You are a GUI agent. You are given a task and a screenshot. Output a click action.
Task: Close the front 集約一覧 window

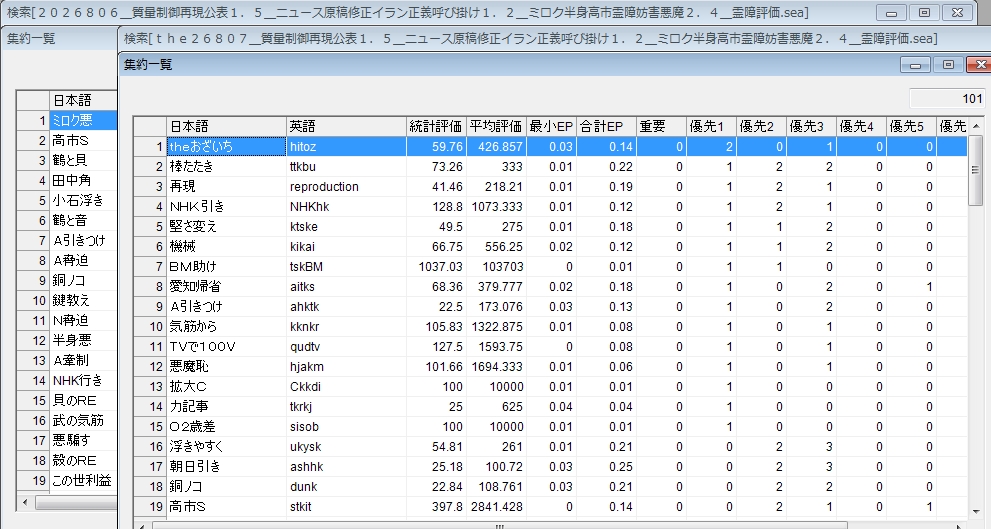click(x=978, y=64)
